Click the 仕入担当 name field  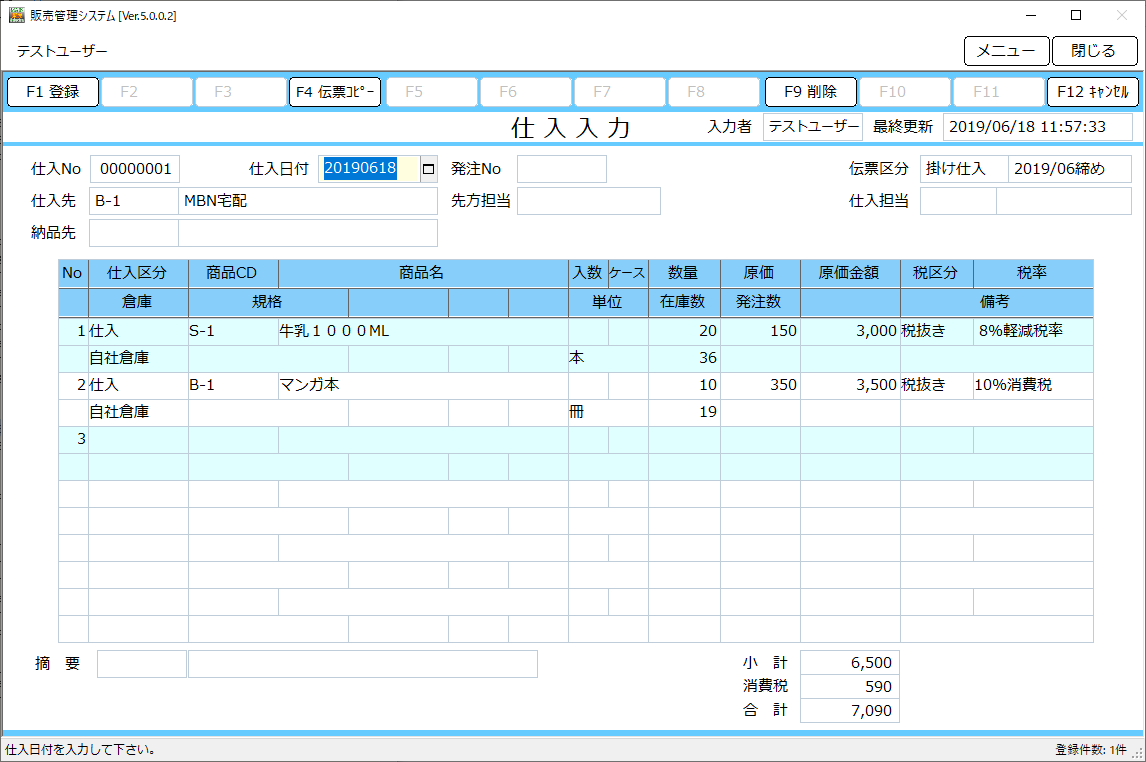coord(1063,201)
